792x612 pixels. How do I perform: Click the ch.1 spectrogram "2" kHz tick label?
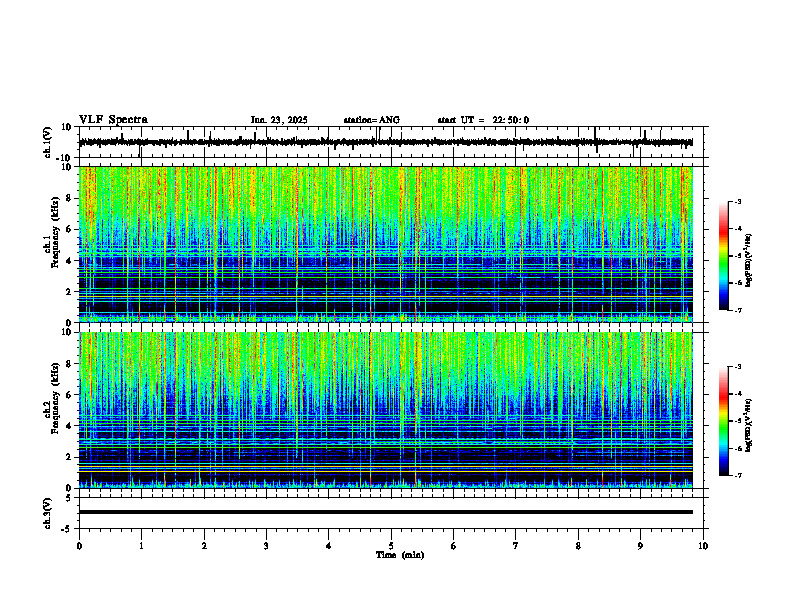(x=69, y=292)
